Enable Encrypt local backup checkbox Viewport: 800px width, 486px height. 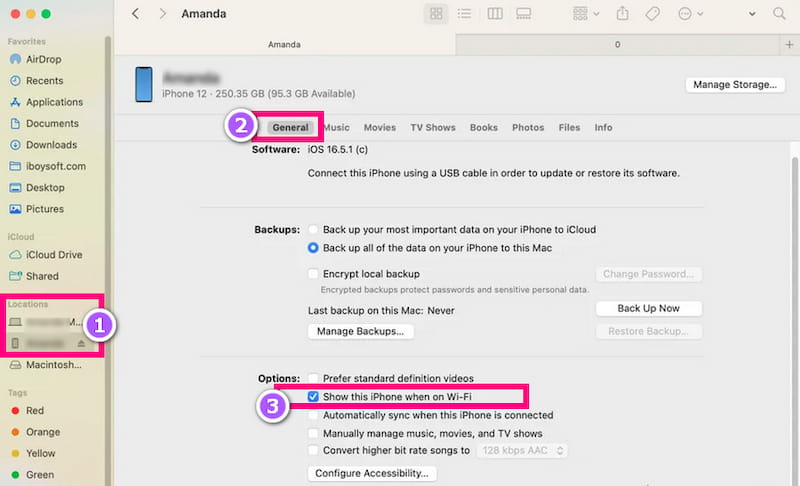[313, 274]
